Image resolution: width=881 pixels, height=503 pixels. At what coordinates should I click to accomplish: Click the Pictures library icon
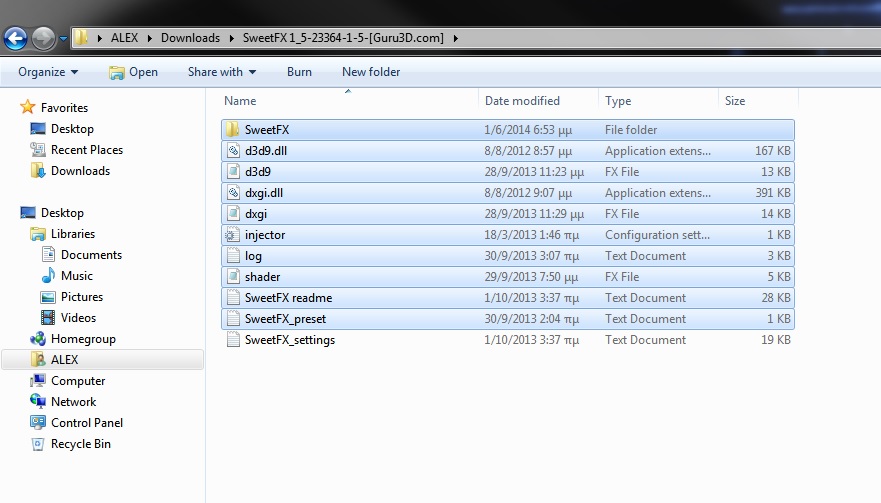(48, 297)
